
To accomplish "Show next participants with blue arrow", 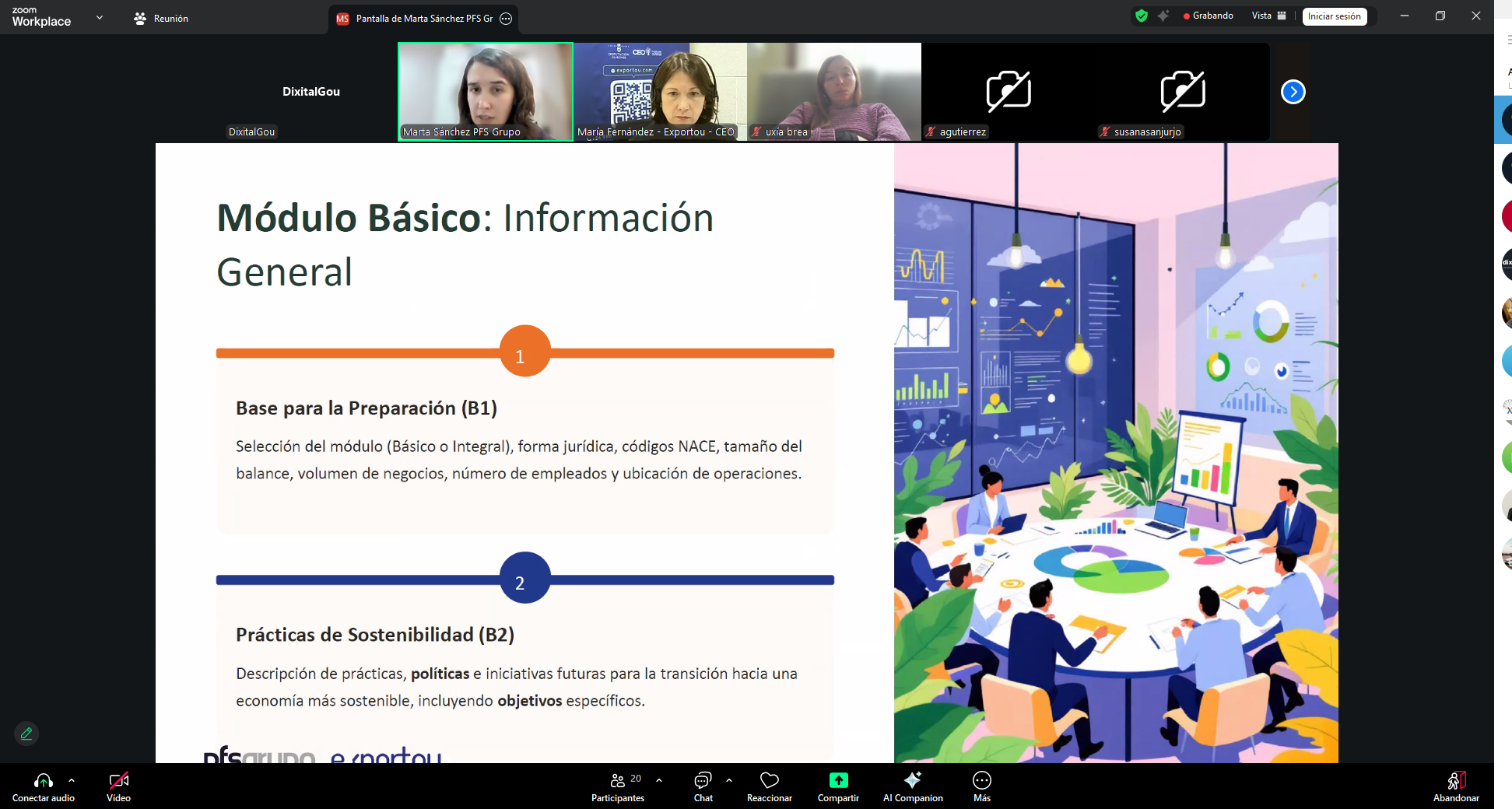I will pyautogui.click(x=1293, y=92).
